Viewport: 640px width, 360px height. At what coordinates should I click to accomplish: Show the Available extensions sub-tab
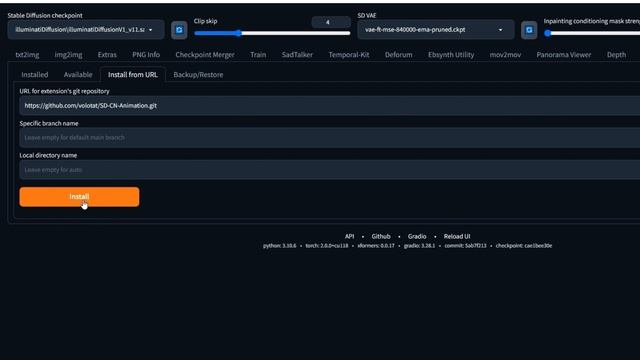click(x=78, y=75)
